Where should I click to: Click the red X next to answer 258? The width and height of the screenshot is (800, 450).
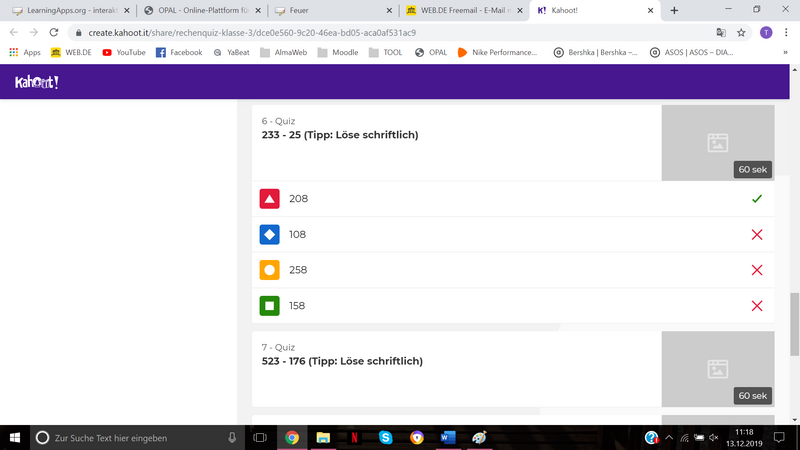[756, 270]
